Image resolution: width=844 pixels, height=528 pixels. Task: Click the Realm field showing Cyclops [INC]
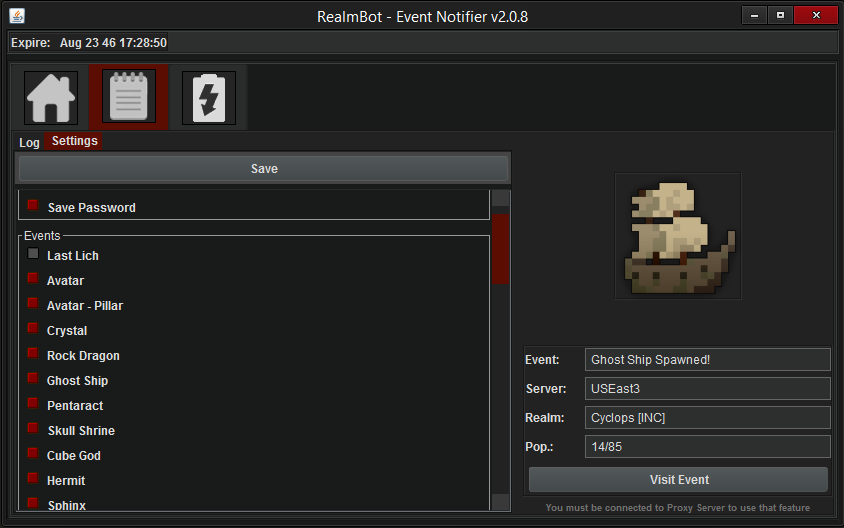707,418
